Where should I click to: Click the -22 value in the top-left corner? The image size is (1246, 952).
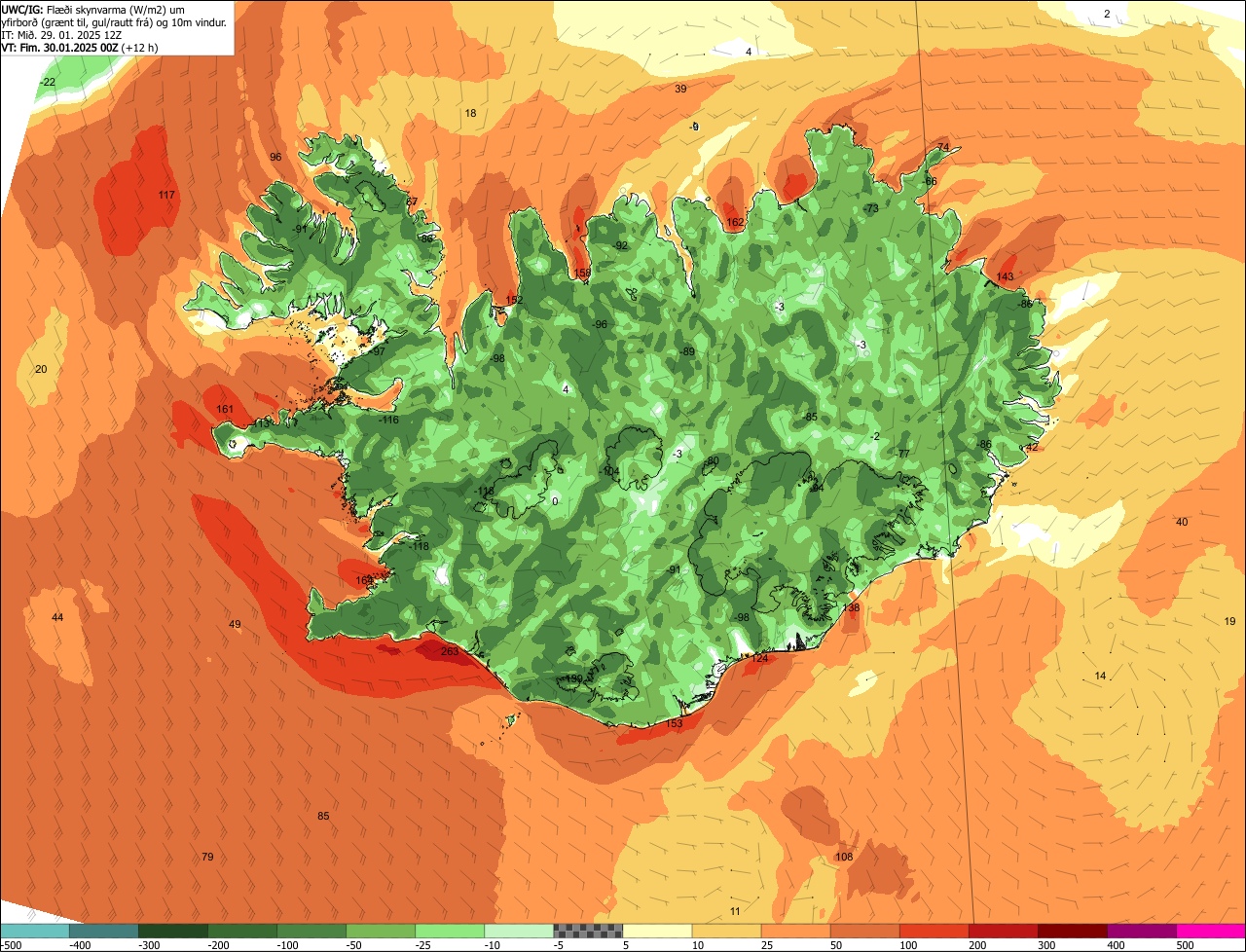coord(48,83)
